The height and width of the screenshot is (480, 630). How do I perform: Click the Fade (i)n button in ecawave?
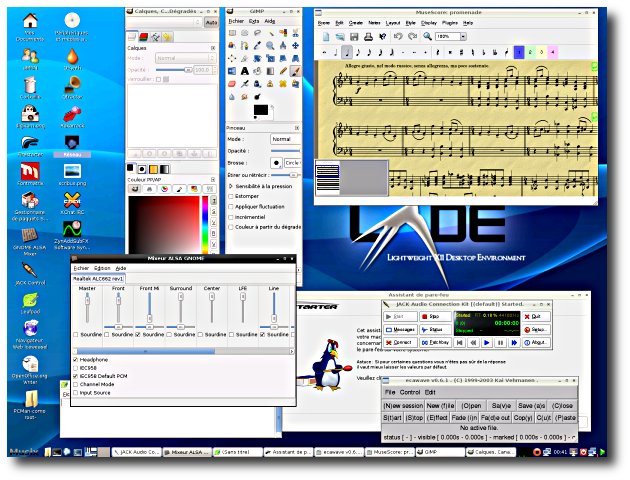click(x=464, y=418)
